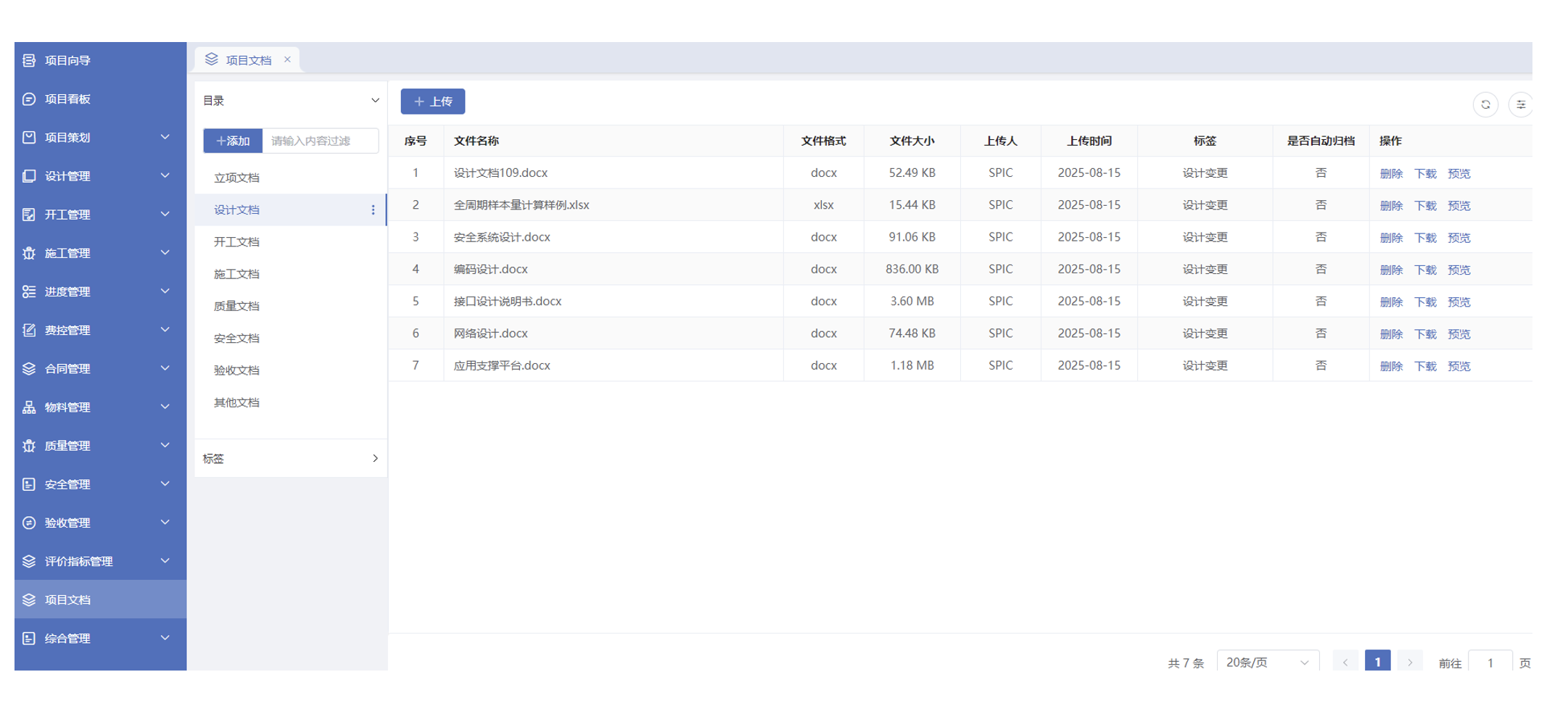Delete the file 设计文档109.docx
The height and width of the screenshot is (722, 1568).
1390,173
